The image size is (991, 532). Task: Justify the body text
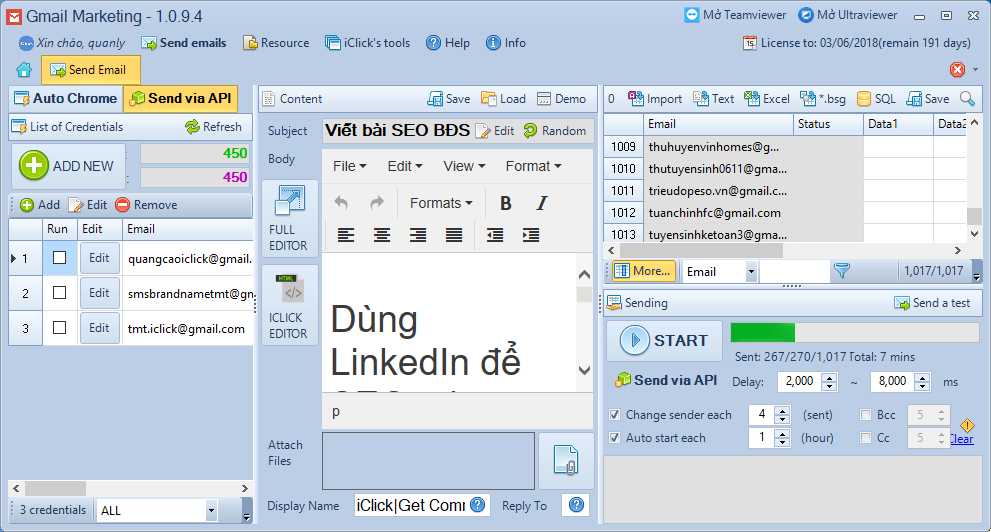(454, 236)
